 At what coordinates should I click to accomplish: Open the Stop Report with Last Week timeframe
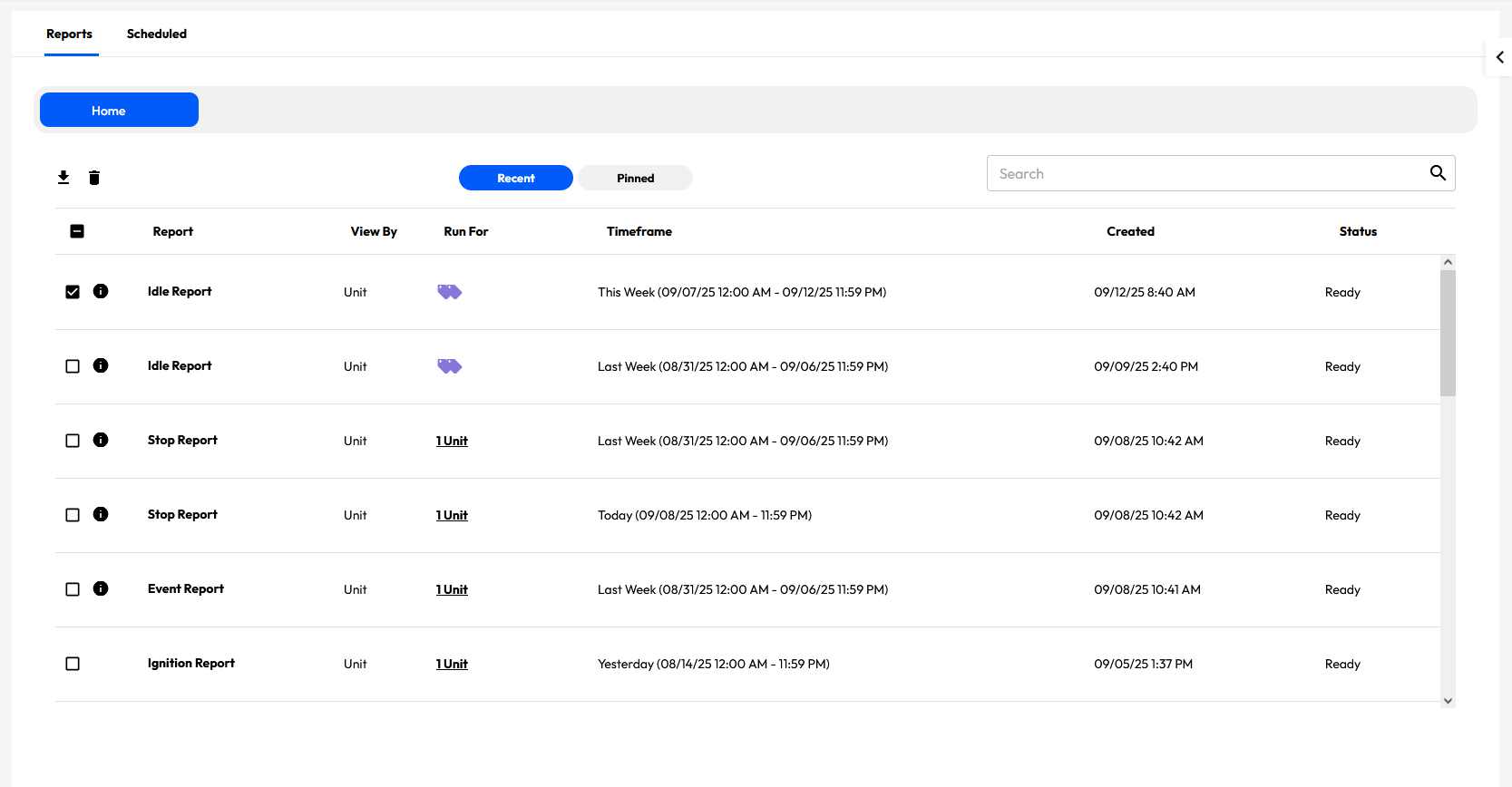click(182, 440)
